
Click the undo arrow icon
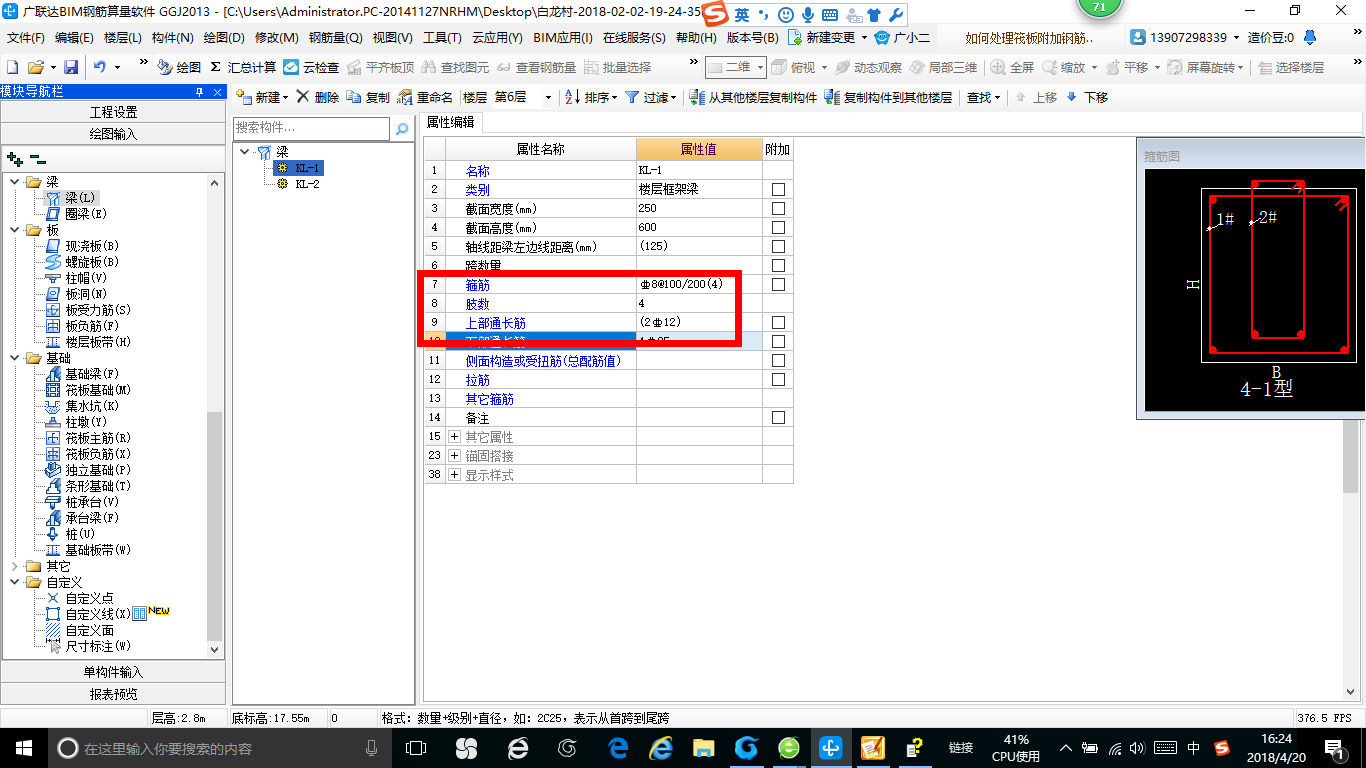click(100, 67)
